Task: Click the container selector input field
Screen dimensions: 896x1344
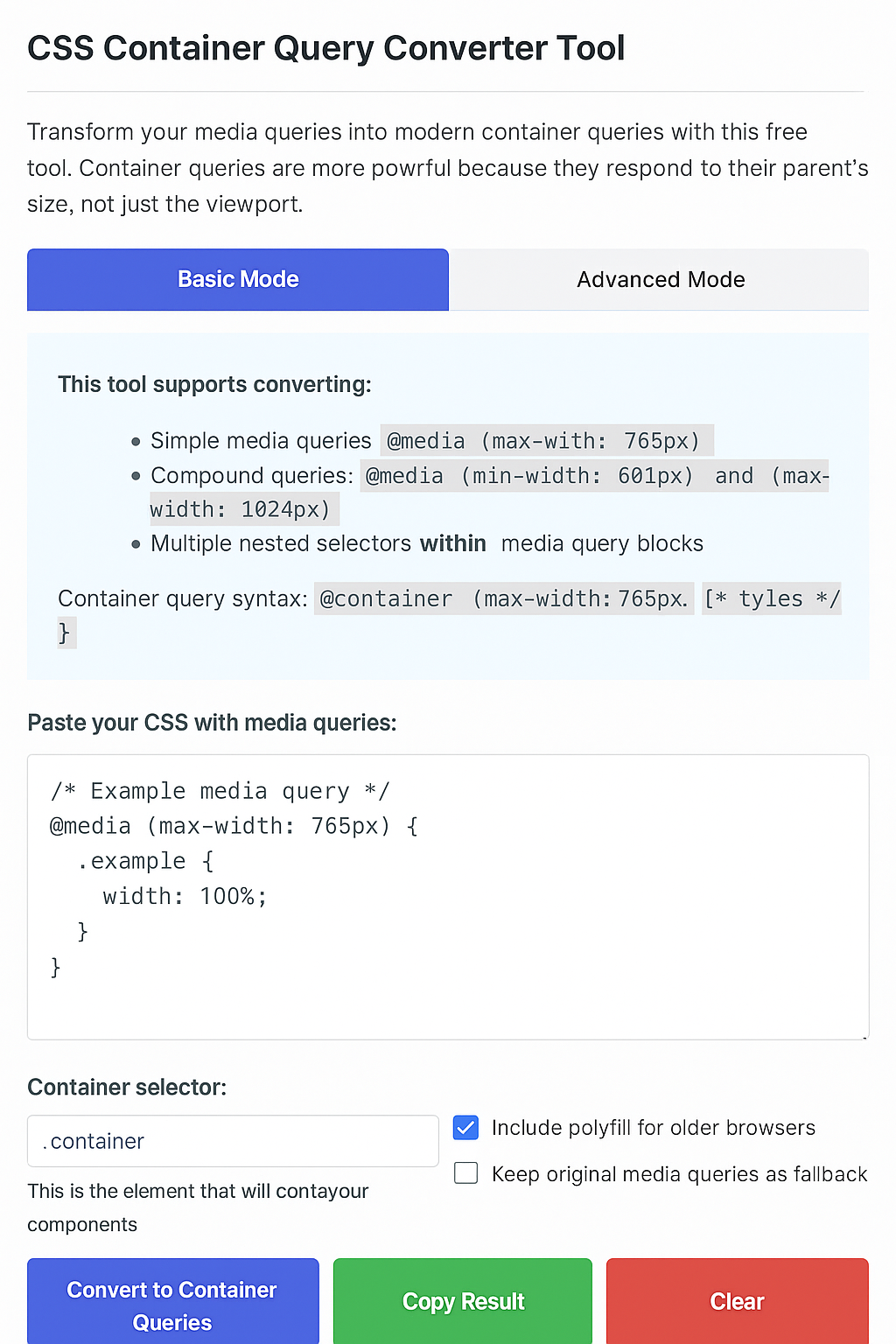Action: pos(232,1141)
